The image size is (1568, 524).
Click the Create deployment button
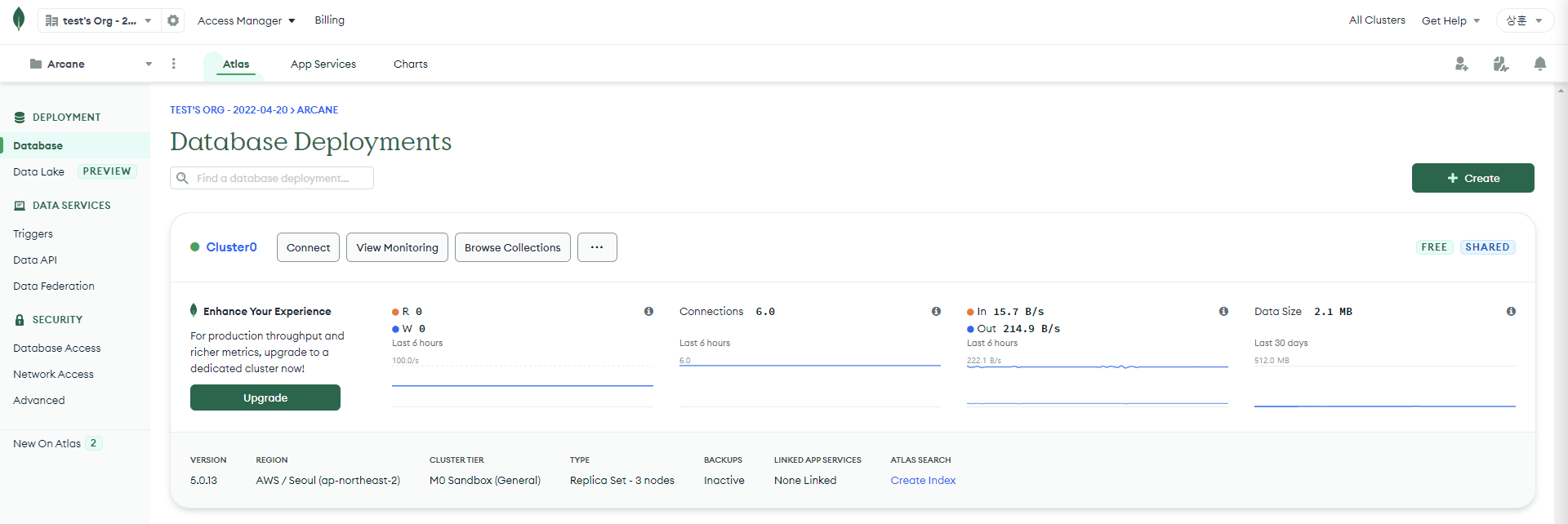[x=1472, y=178]
